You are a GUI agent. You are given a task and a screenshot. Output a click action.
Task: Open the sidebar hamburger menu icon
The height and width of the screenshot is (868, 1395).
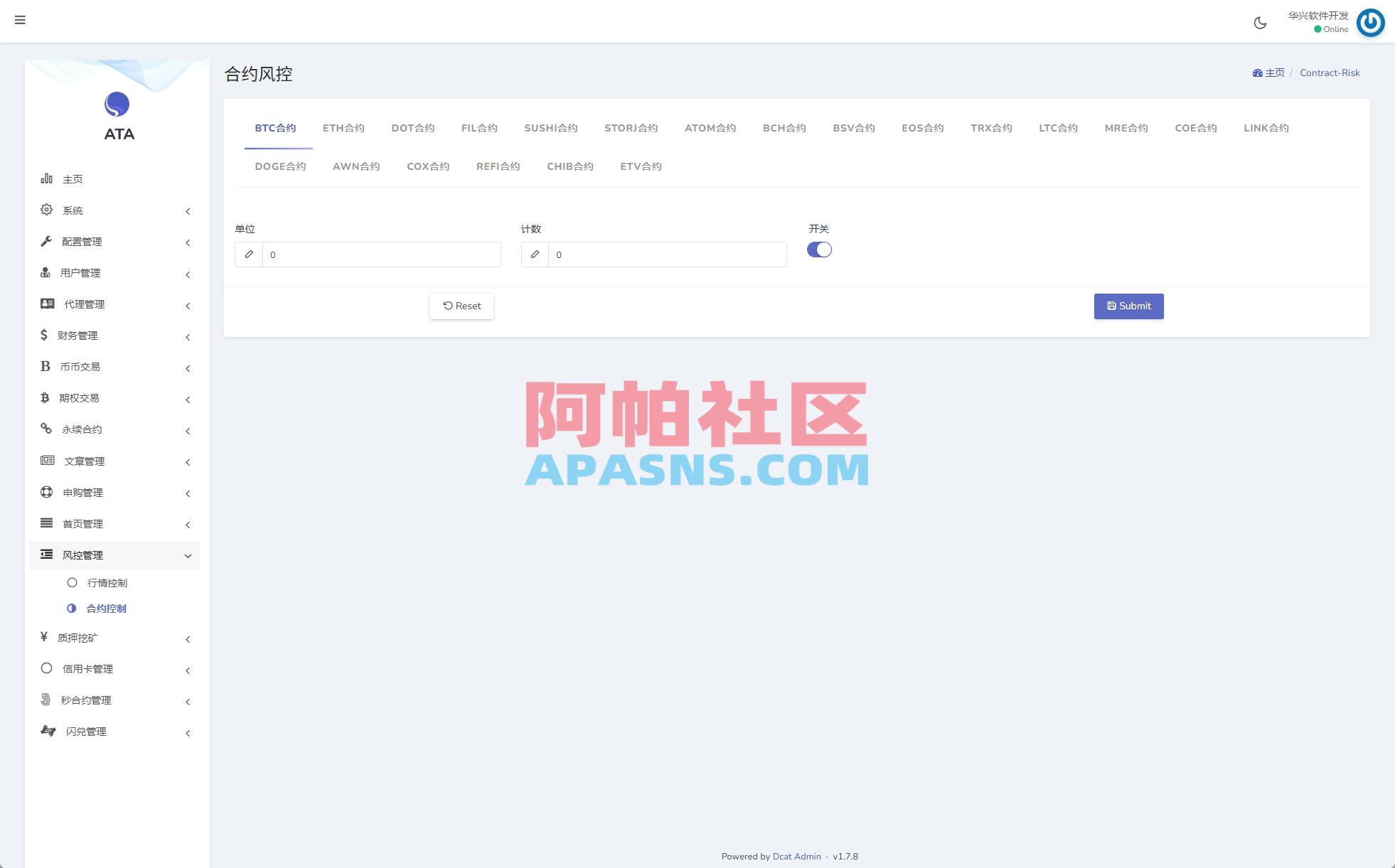point(20,20)
